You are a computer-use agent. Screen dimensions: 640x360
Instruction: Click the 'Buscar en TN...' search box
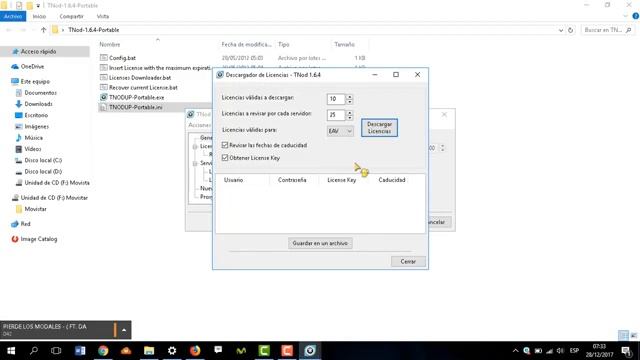click(608, 30)
